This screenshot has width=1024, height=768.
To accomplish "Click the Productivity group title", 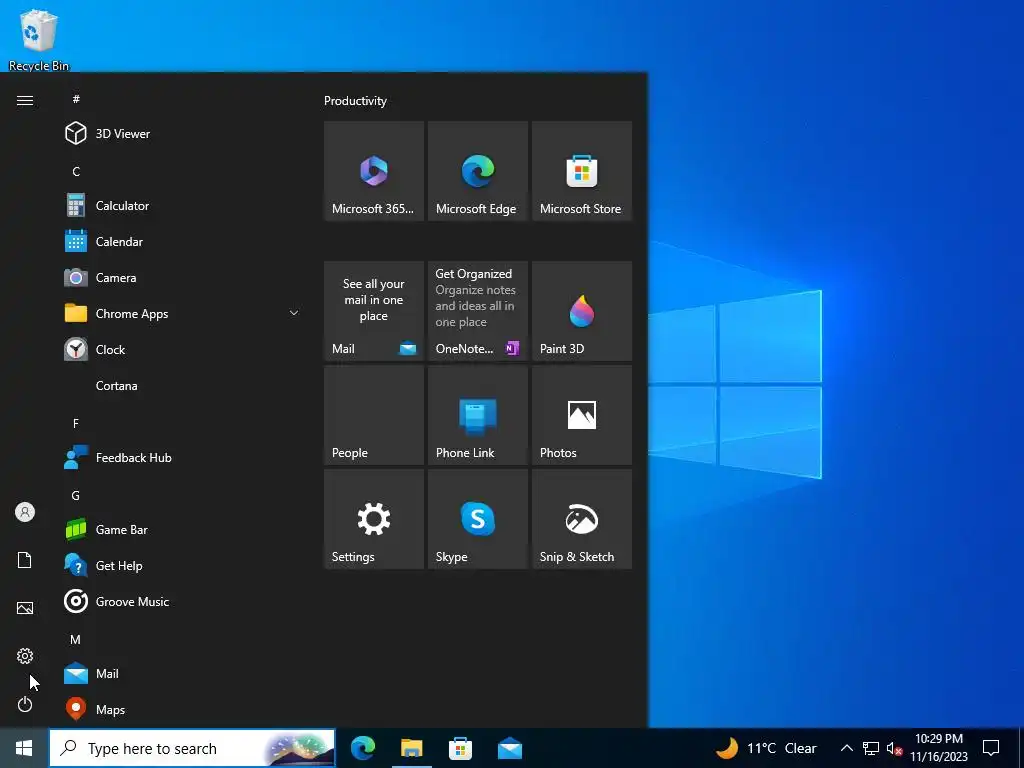I will click(x=355, y=101).
